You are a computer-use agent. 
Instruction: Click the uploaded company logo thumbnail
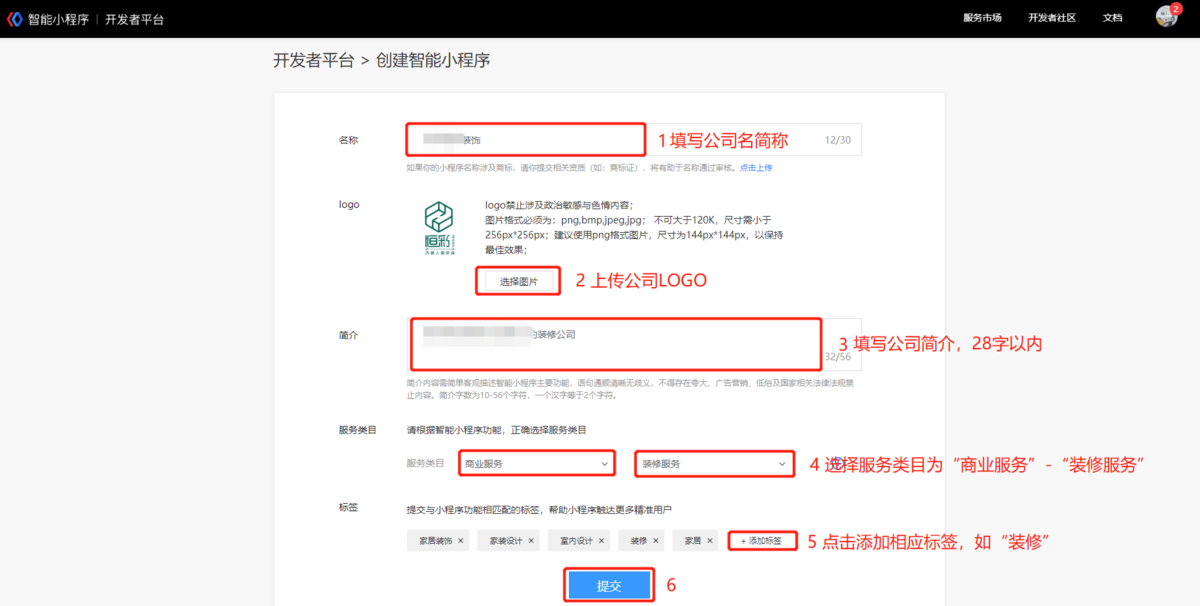(438, 228)
